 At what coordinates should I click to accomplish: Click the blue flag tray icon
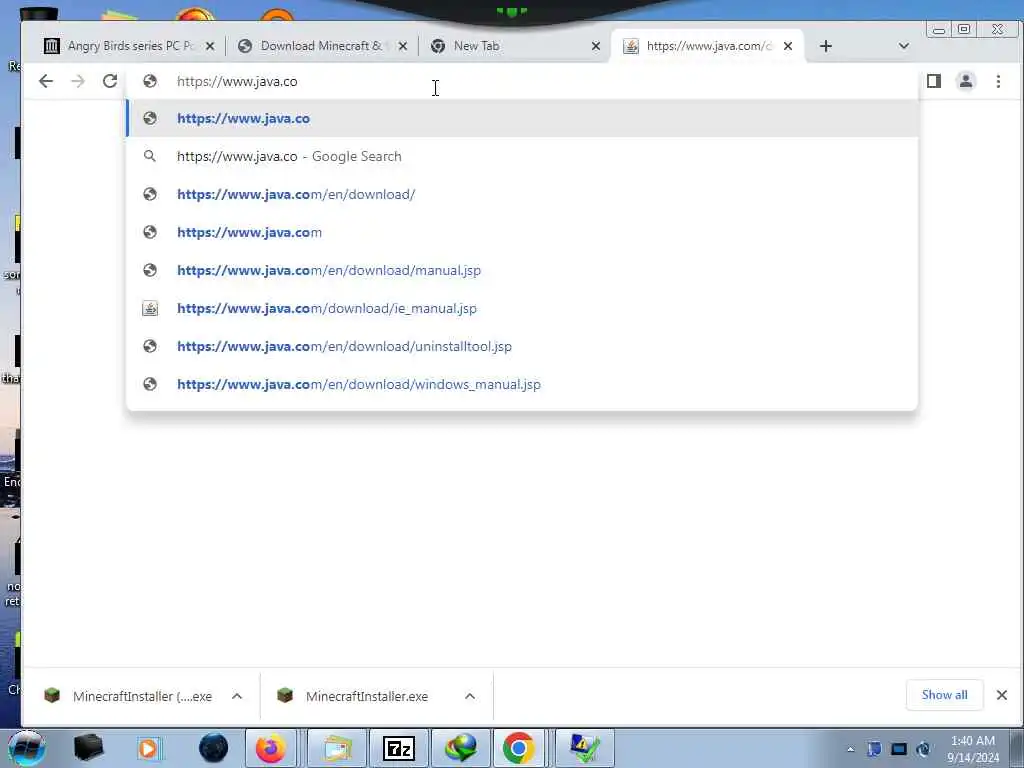point(874,749)
